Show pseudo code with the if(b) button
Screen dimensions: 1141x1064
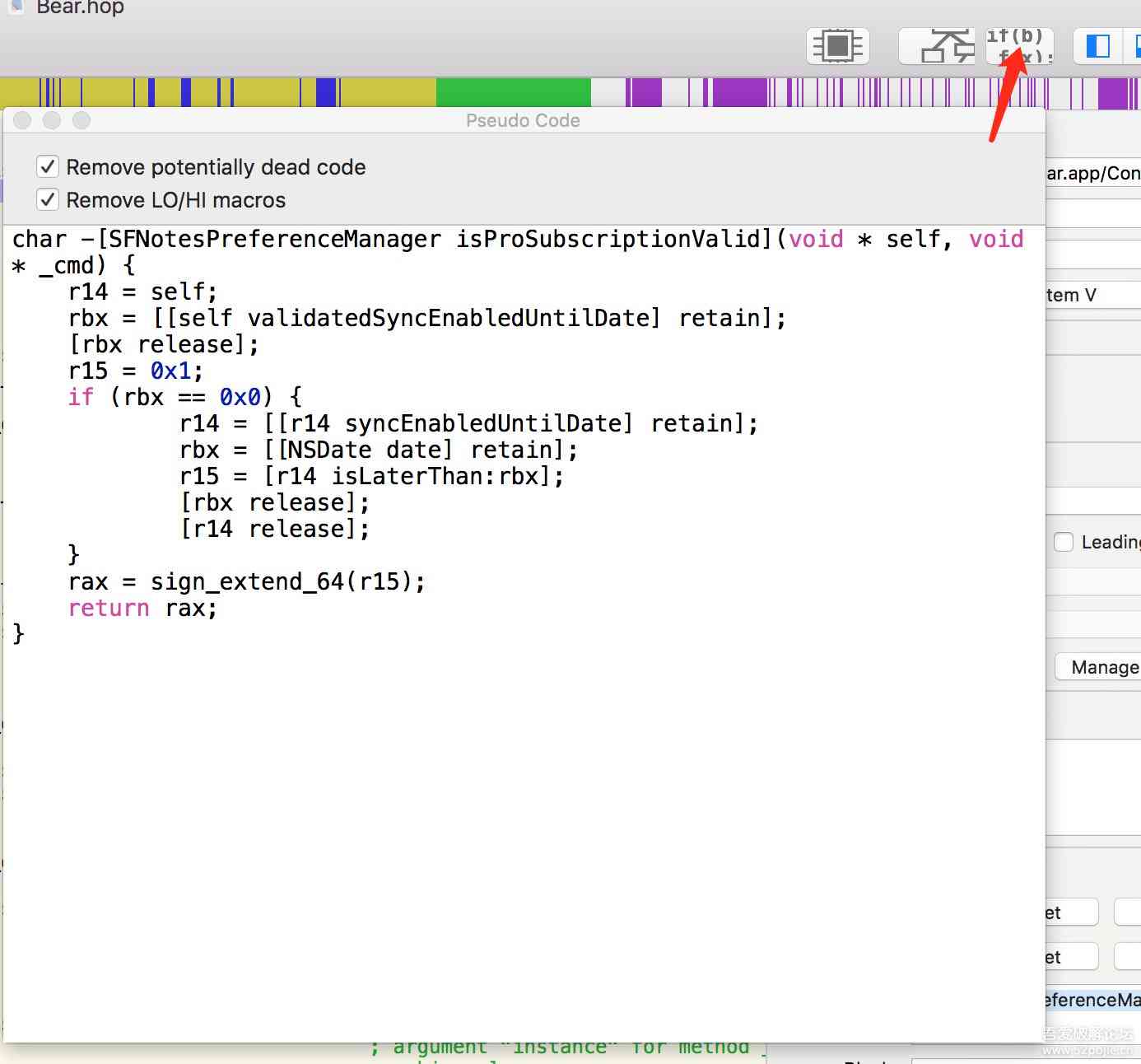(x=1020, y=46)
